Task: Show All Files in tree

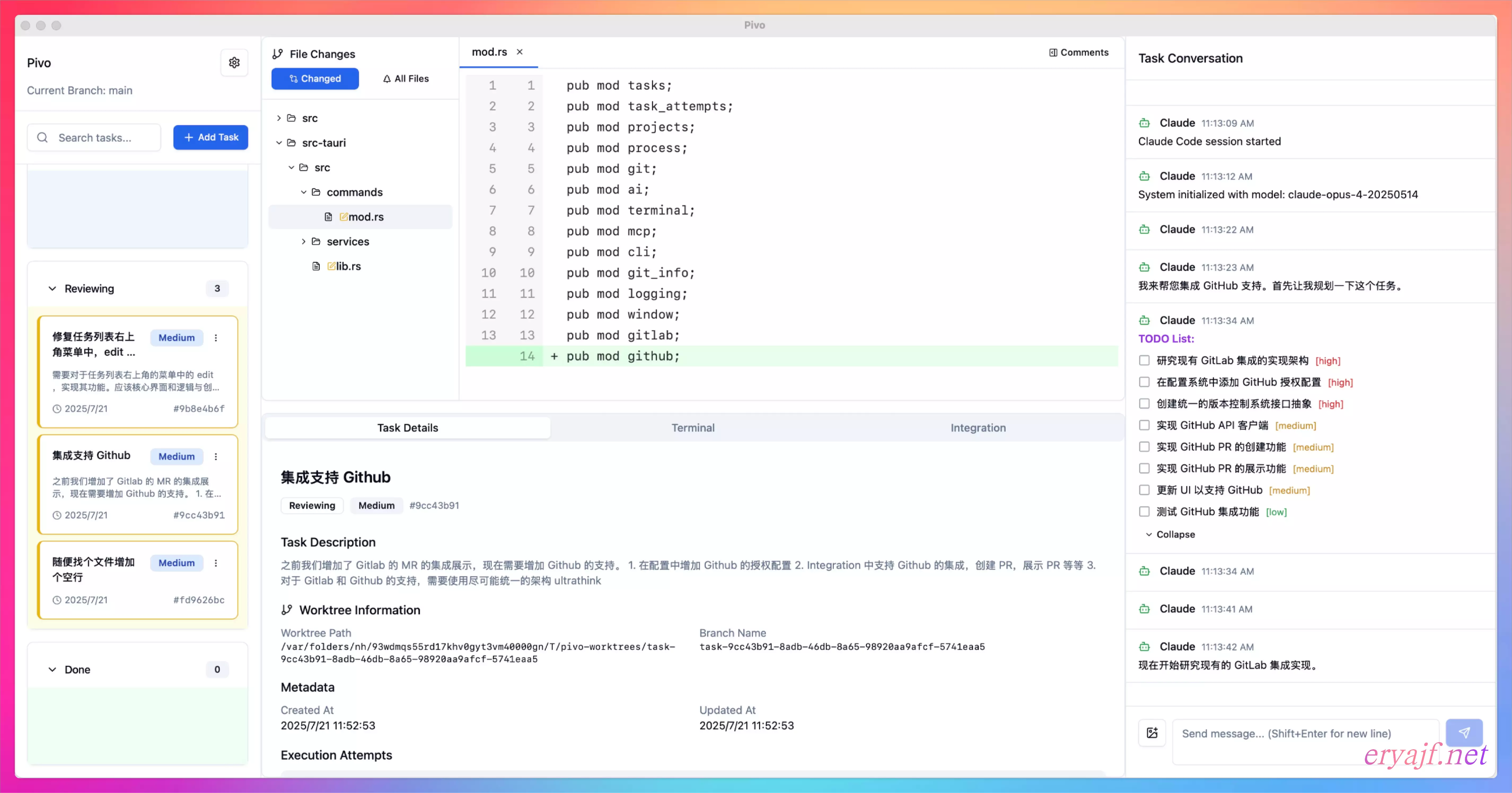Action: point(406,79)
